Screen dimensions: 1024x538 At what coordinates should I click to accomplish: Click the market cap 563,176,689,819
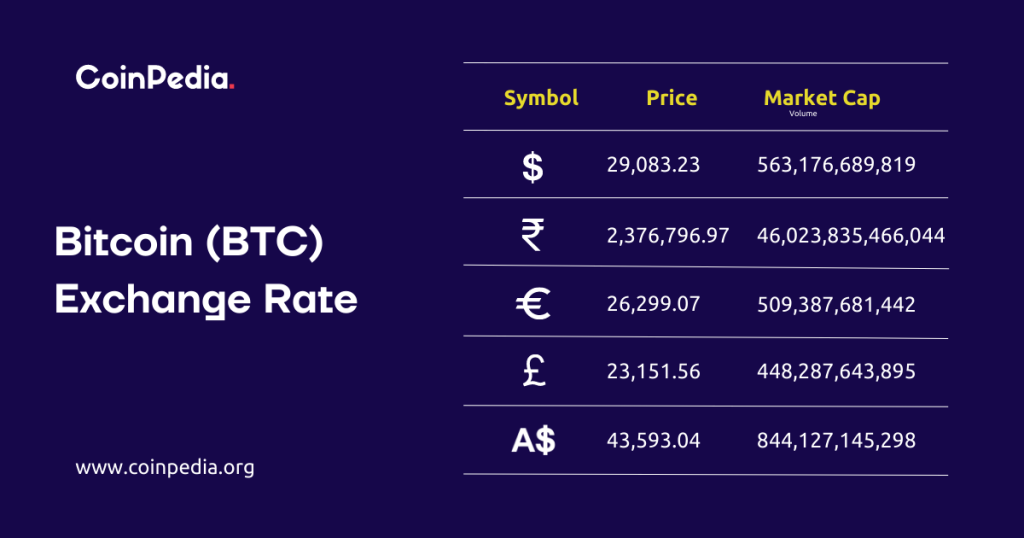pos(837,165)
